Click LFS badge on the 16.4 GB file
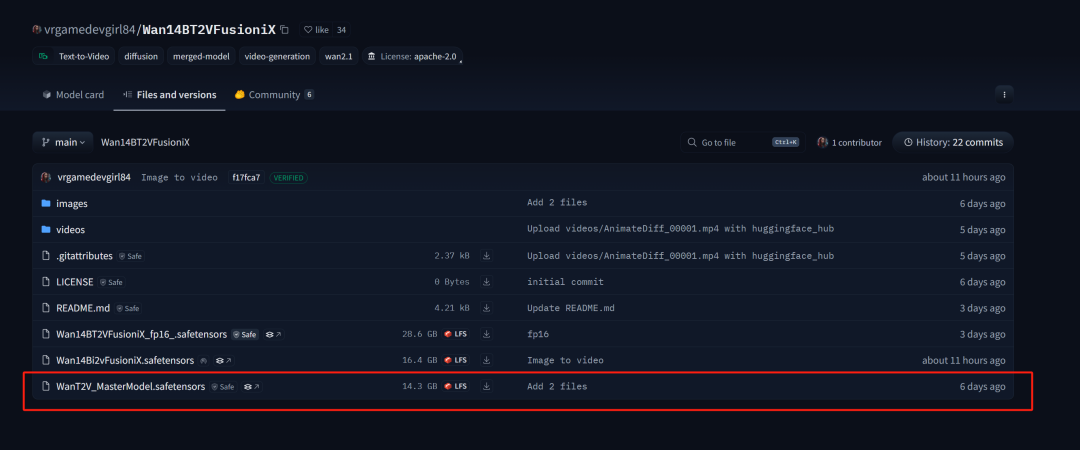The image size is (1080, 450). 456,360
